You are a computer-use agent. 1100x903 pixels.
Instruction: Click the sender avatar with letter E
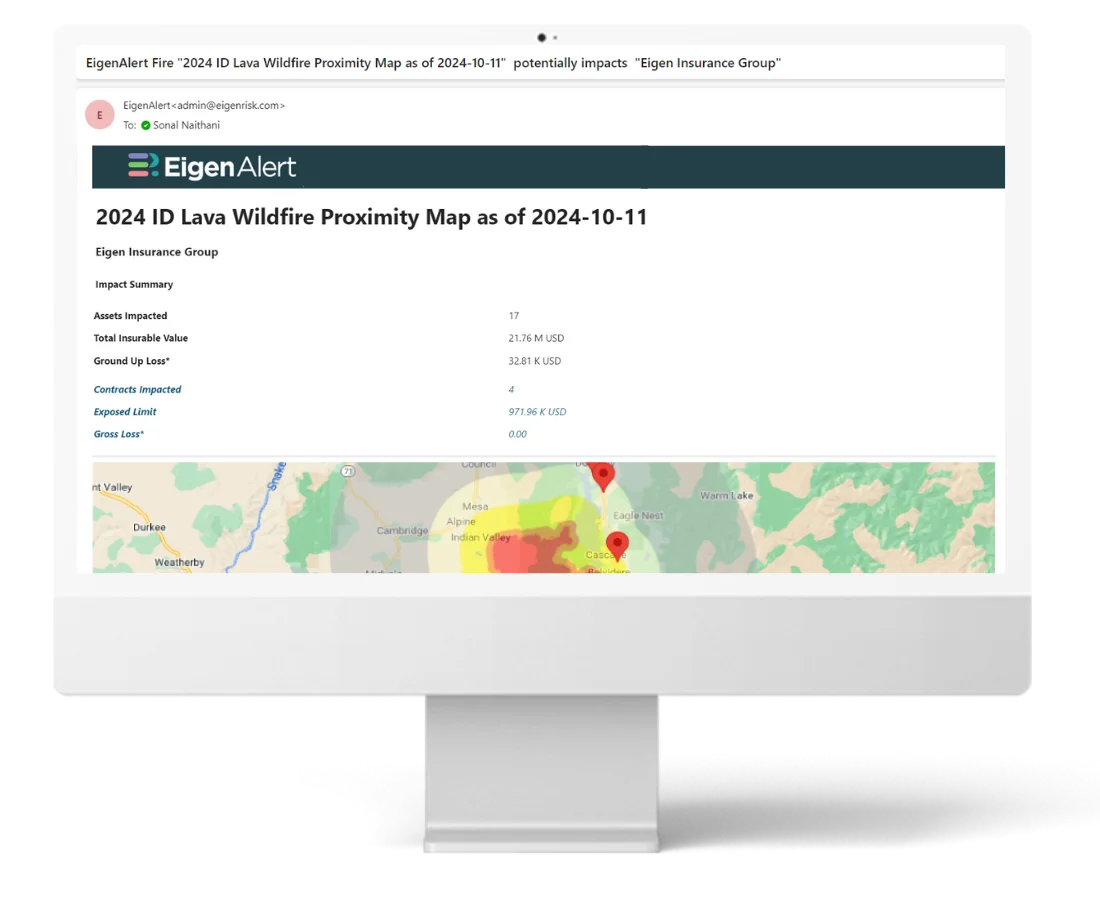100,115
